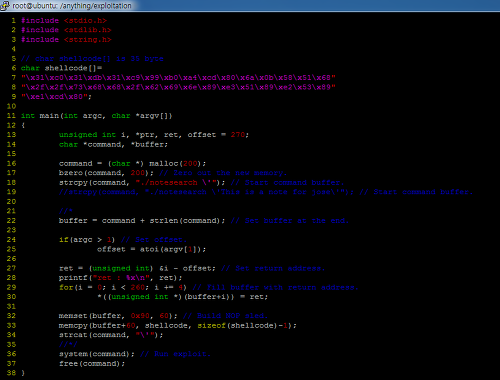500x380 pixels.
Task: Click the shellcode string starting with \x2f\x2f
Action: (178, 87)
